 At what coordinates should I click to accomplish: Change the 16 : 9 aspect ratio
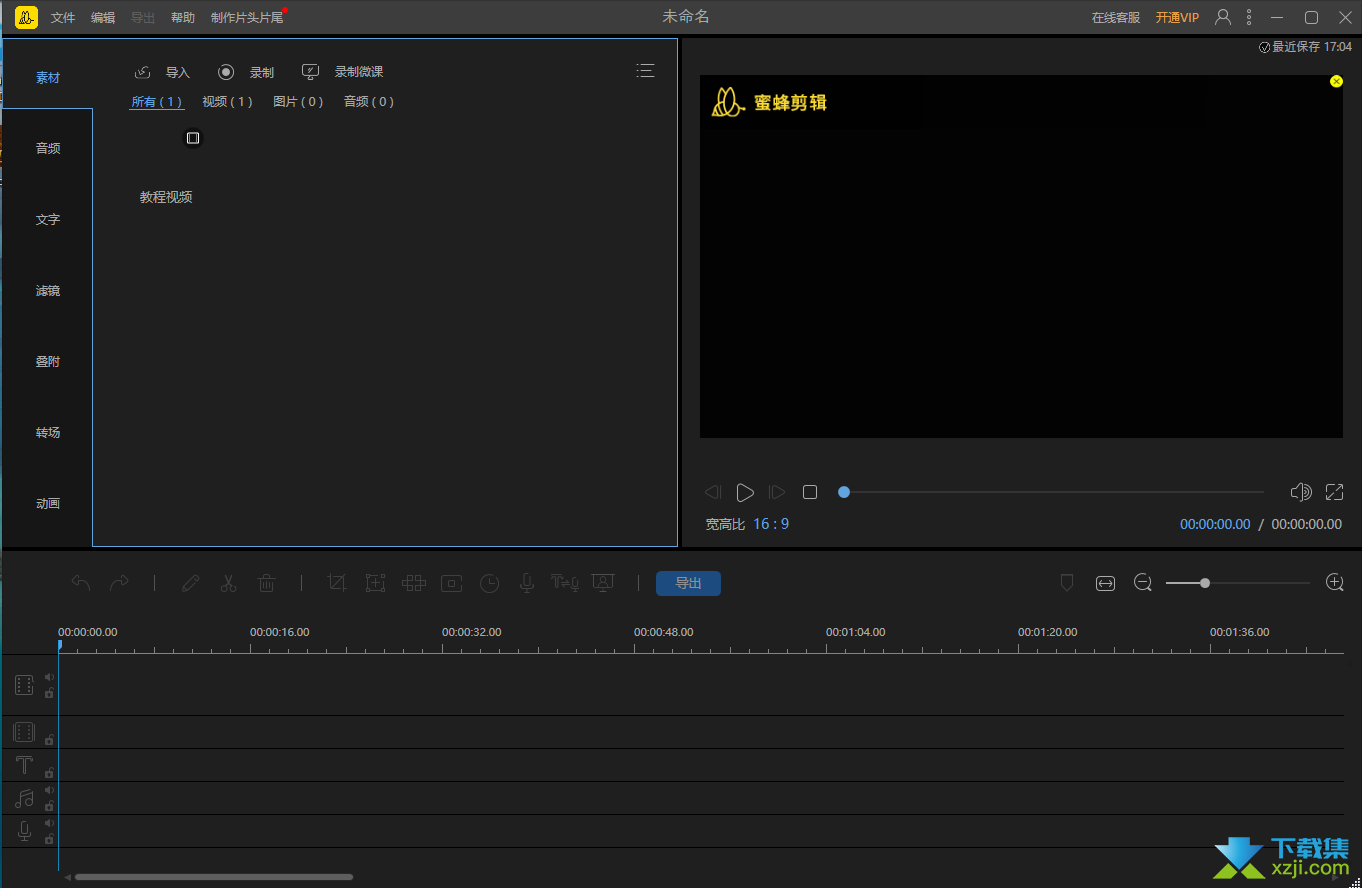pyautogui.click(x=771, y=524)
